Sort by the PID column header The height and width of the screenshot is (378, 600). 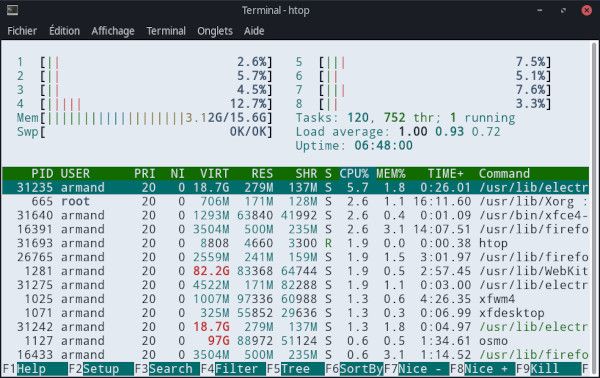tap(42, 174)
